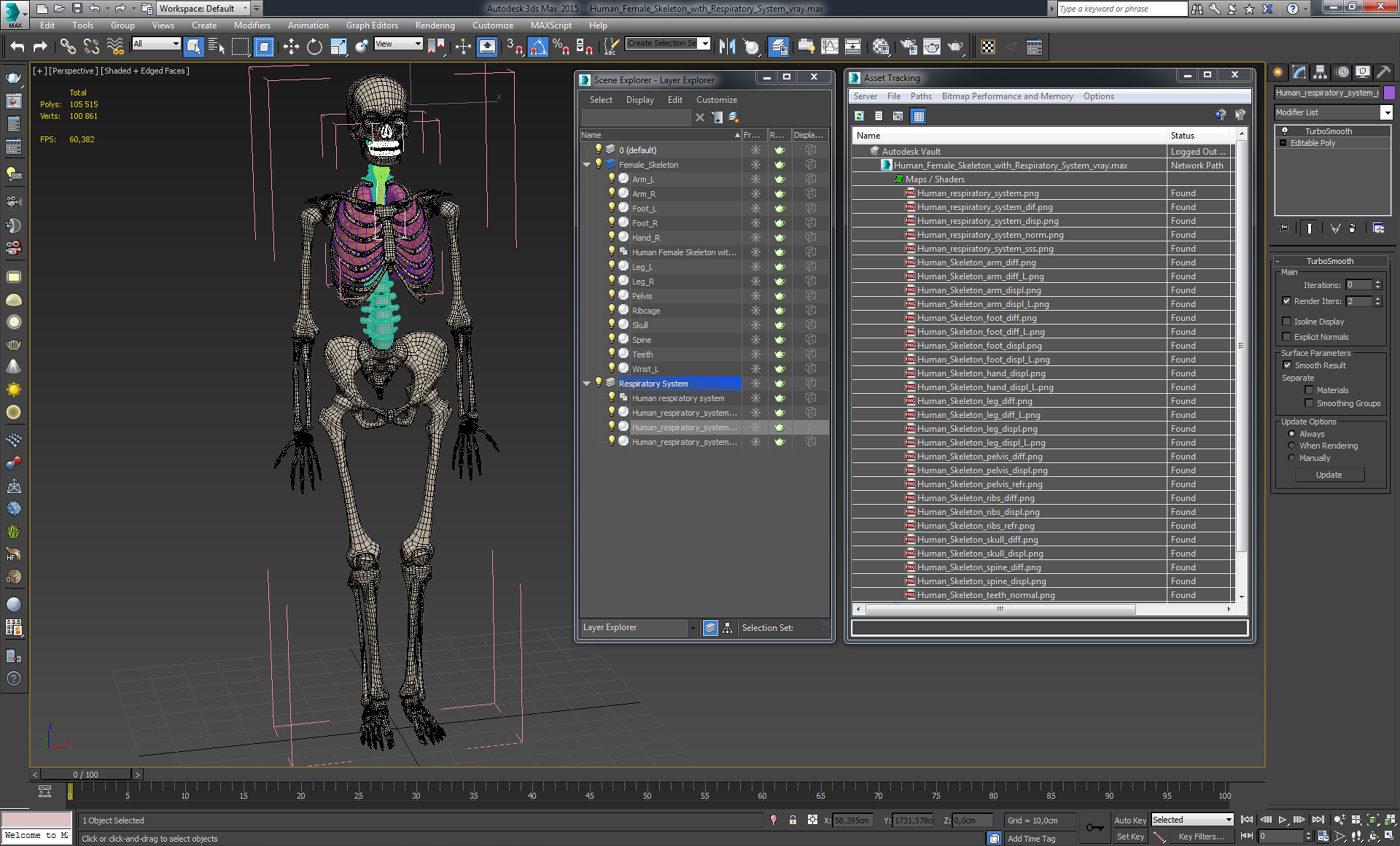This screenshot has width=1400, height=846.
Task: Toggle the Angle Snap tool
Action: coord(537,47)
